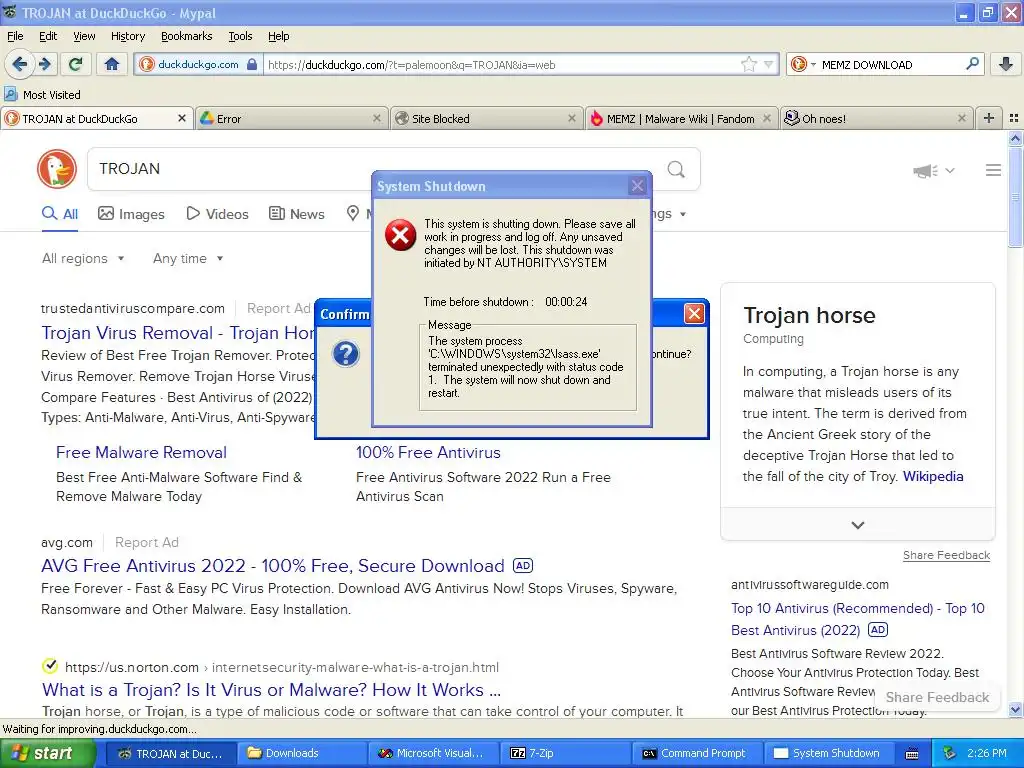Open the DuckDuckGo hamburger menu
This screenshot has height=768, width=1024.
993,170
